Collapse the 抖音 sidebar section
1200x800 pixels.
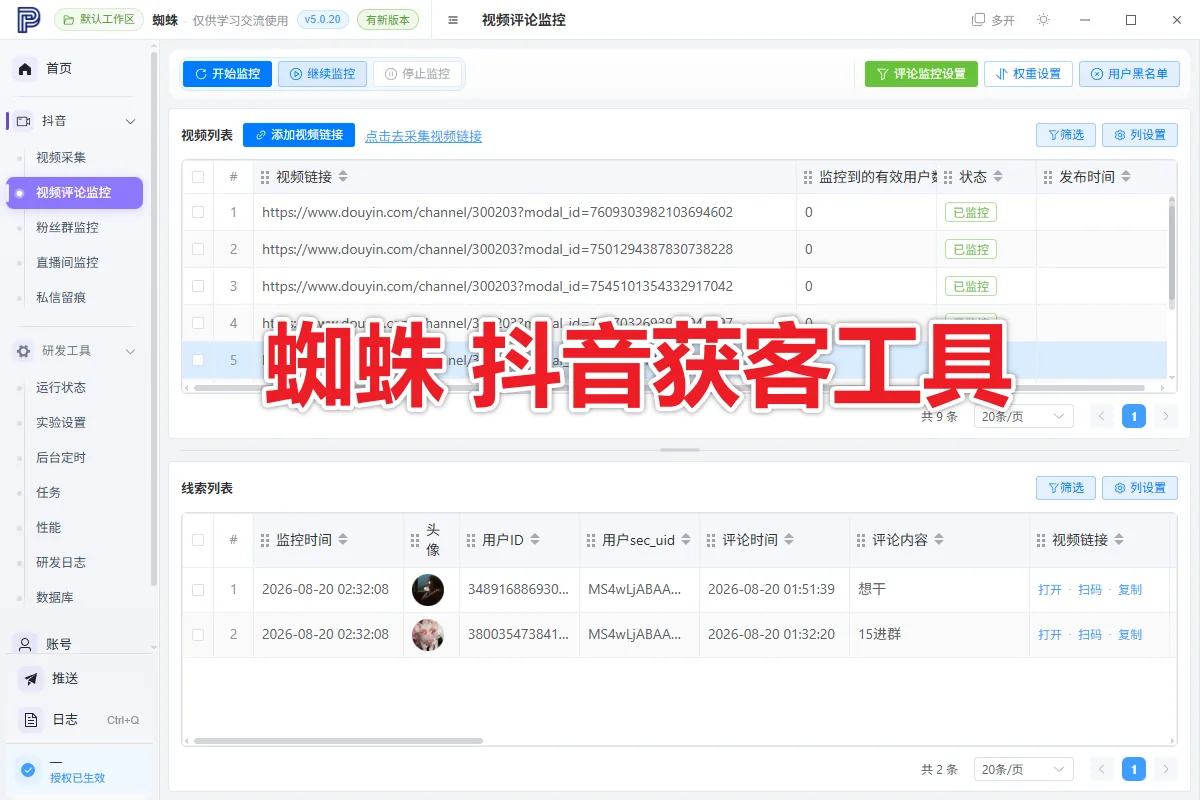[x=130, y=121]
